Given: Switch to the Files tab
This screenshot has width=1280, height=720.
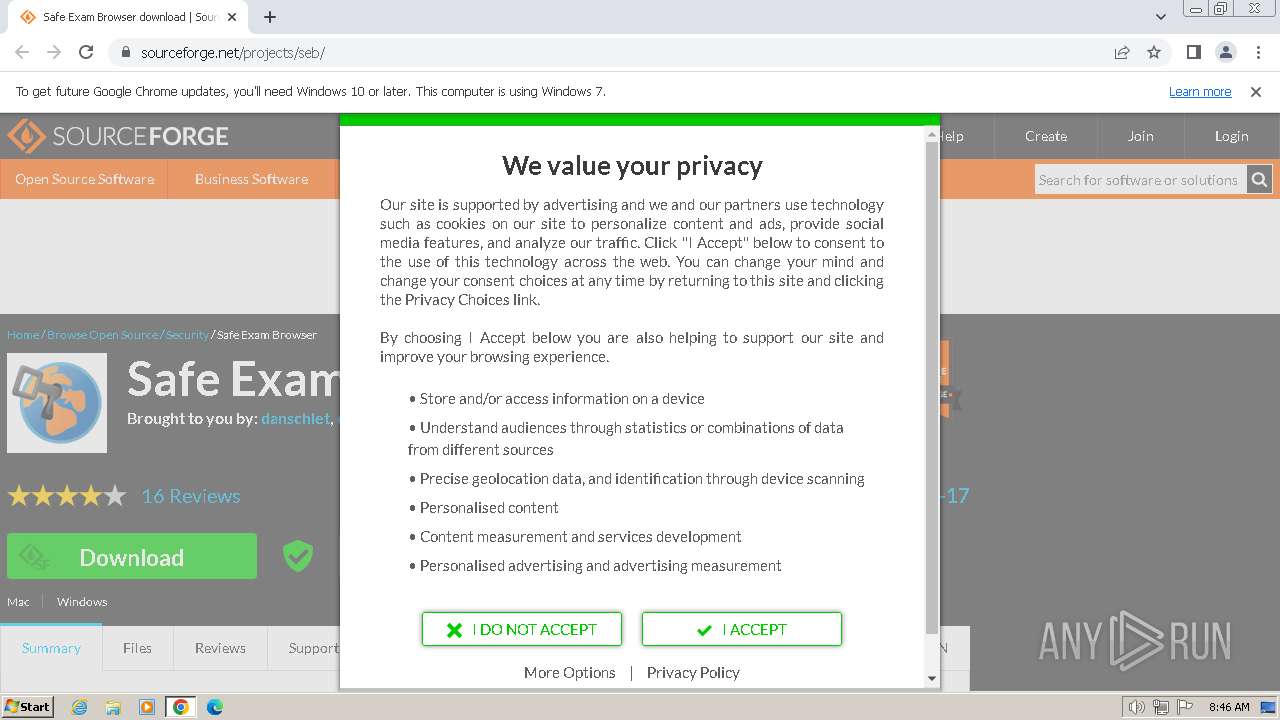Looking at the screenshot, I should (x=137, y=648).
